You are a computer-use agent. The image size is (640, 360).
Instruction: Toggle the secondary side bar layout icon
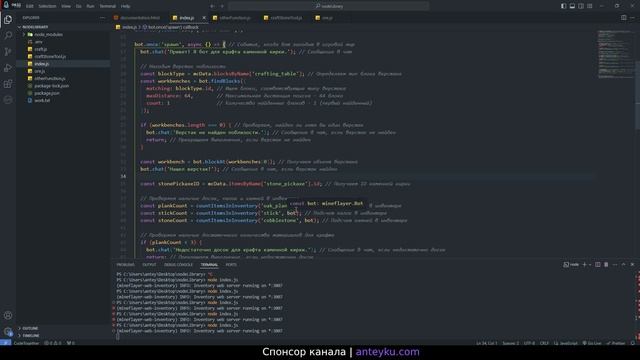(x=581, y=6)
